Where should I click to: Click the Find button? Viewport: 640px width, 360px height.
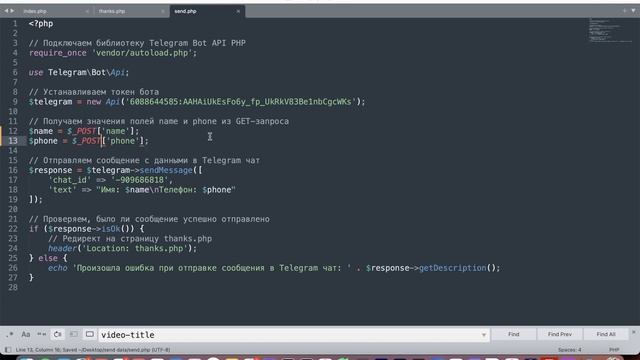(x=513, y=334)
